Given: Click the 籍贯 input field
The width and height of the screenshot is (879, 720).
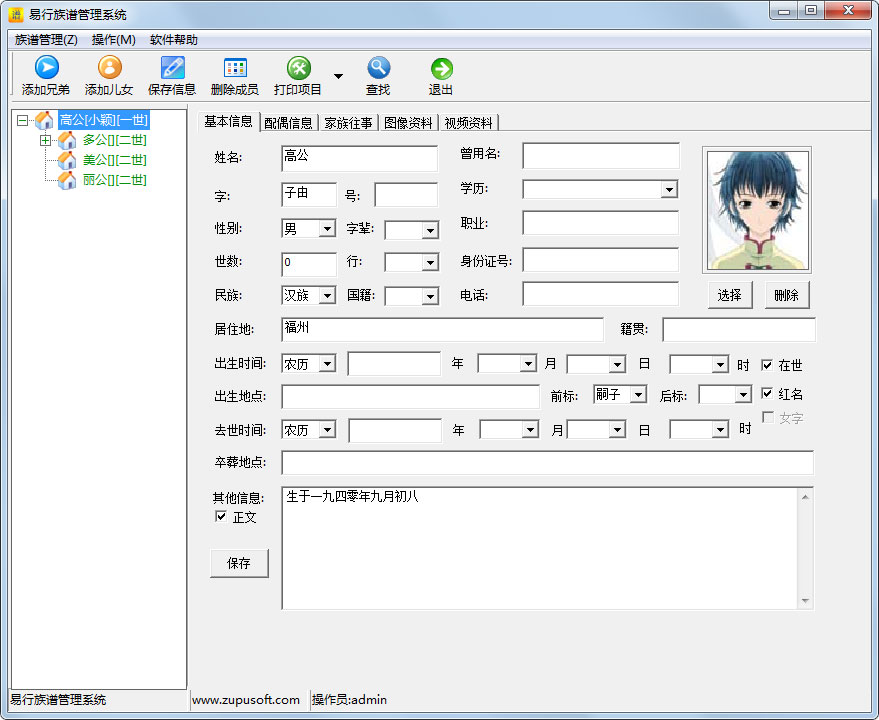Looking at the screenshot, I should [739, 330].
